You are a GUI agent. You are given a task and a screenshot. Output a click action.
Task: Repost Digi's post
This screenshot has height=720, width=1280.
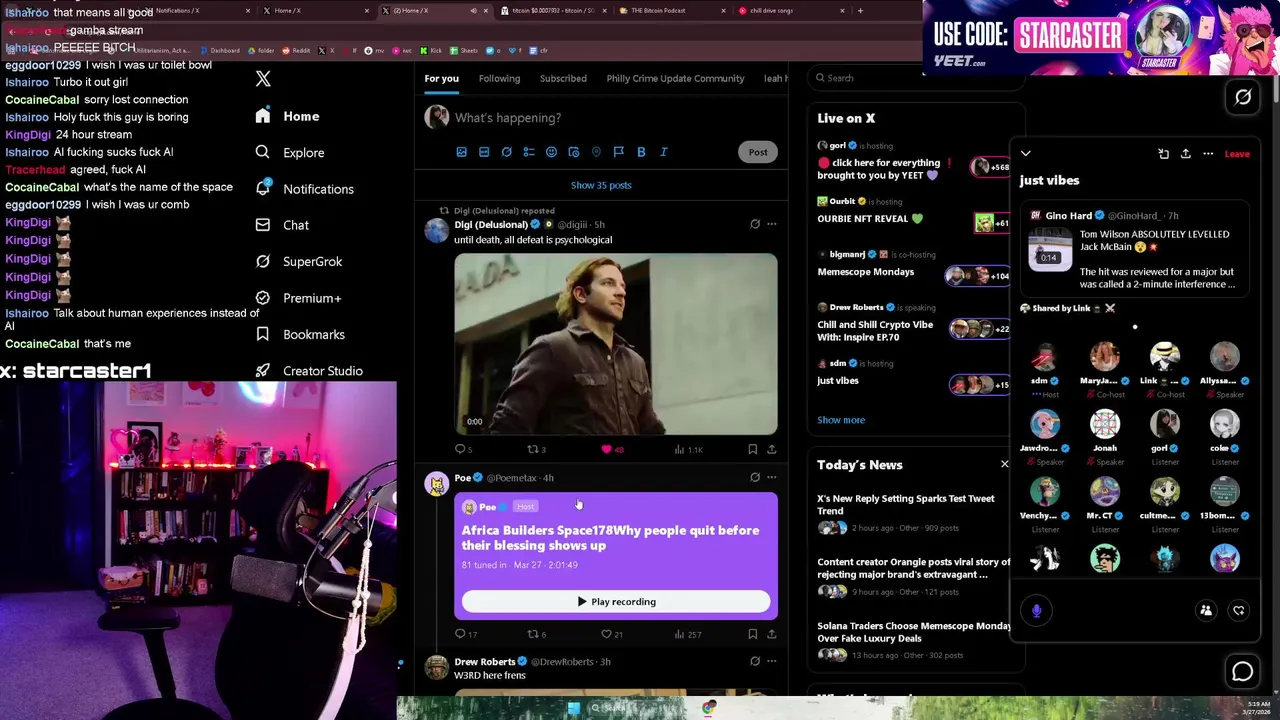coord(536,450)
